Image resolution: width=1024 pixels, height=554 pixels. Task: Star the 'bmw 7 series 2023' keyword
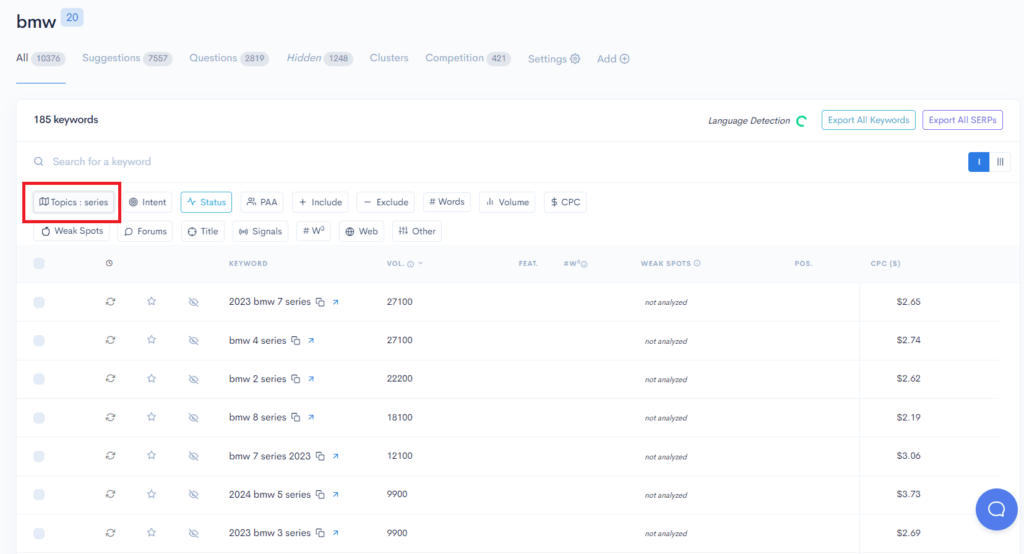[152, 455]
